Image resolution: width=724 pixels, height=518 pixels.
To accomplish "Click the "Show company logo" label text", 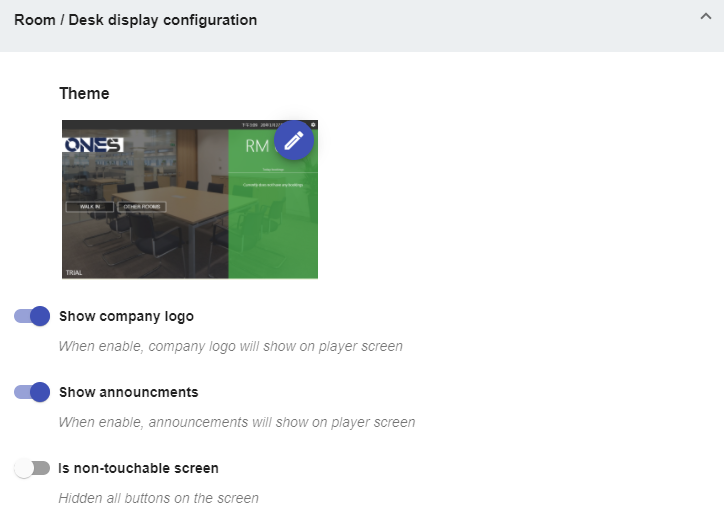I will coord(126,316).
